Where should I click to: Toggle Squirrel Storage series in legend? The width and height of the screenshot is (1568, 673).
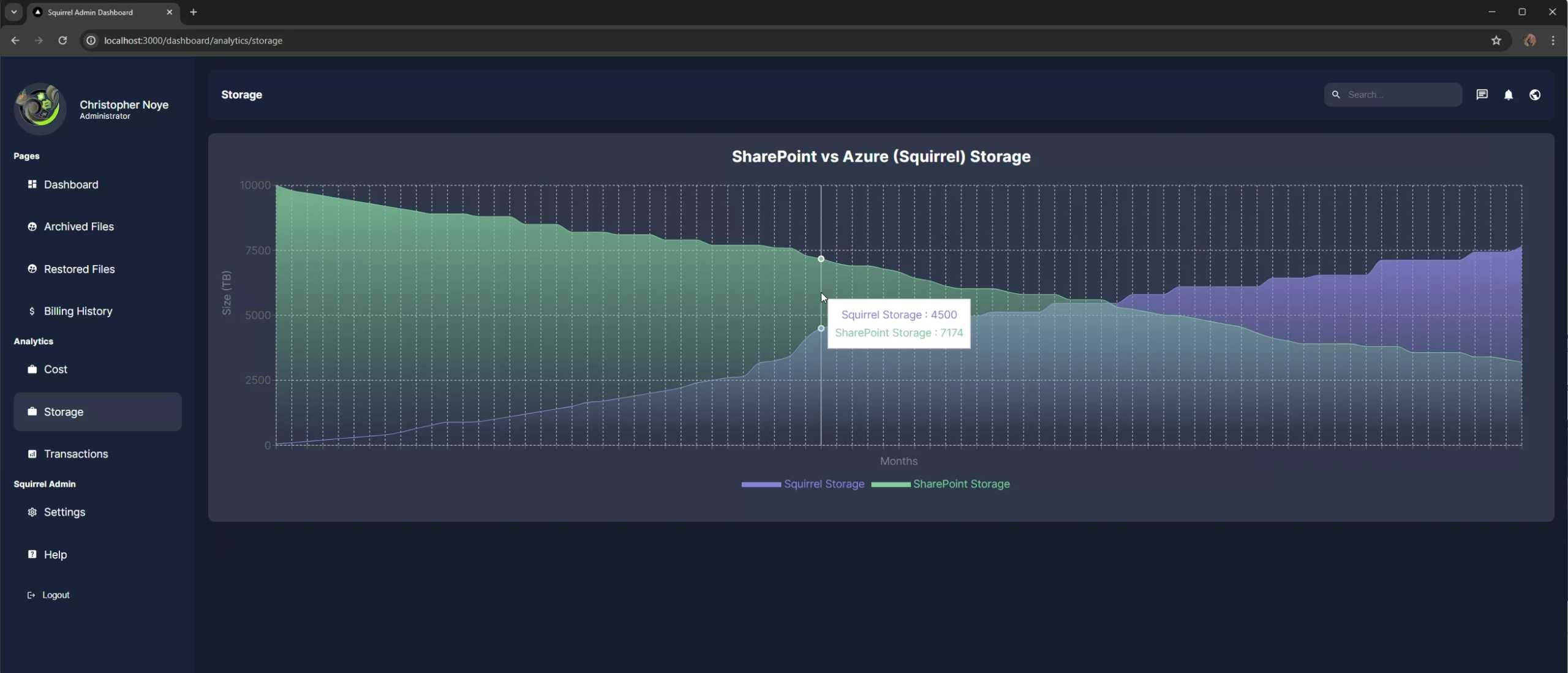(x=823, y=484)
